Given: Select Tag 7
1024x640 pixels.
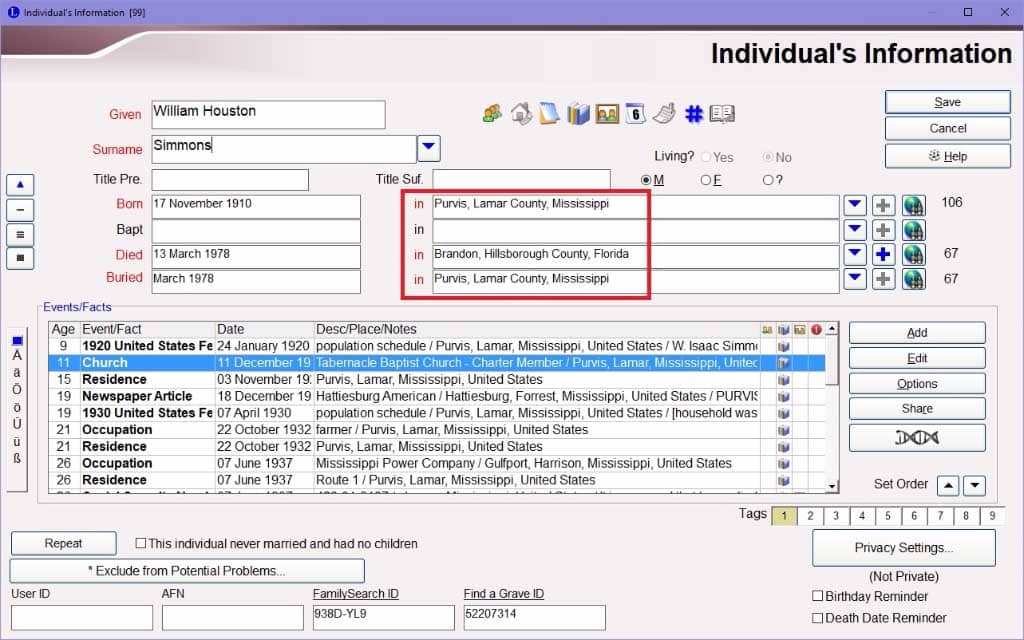Looking at the screenshot, I should click(x=940, y=516).
